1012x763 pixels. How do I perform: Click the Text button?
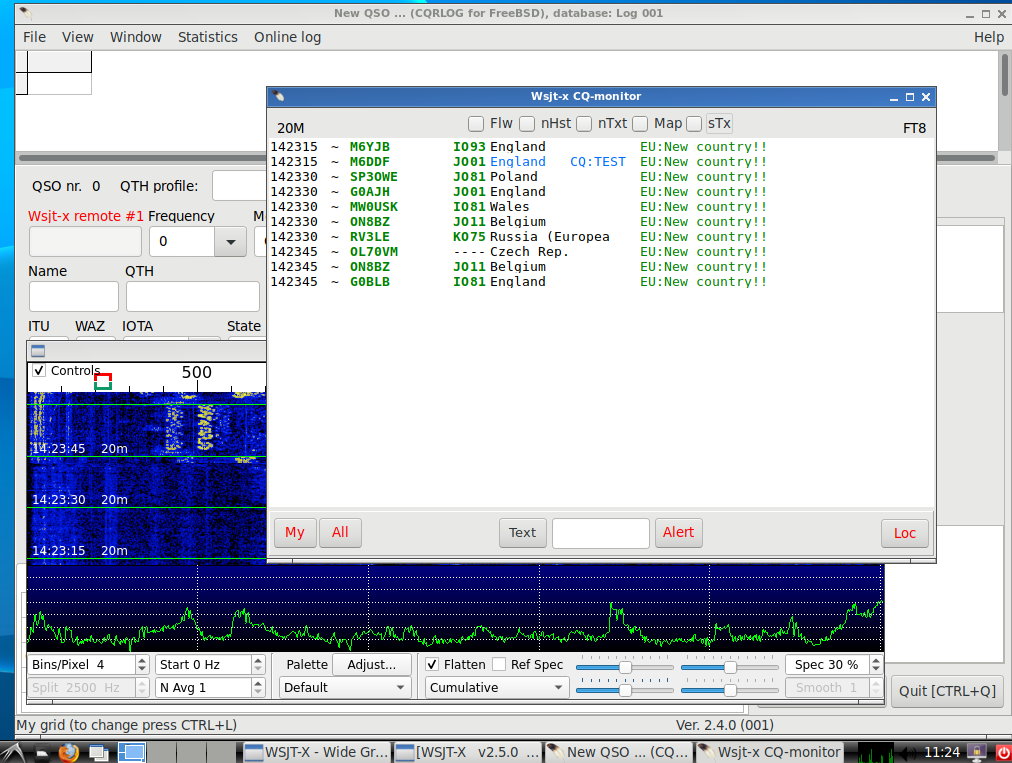523,533
